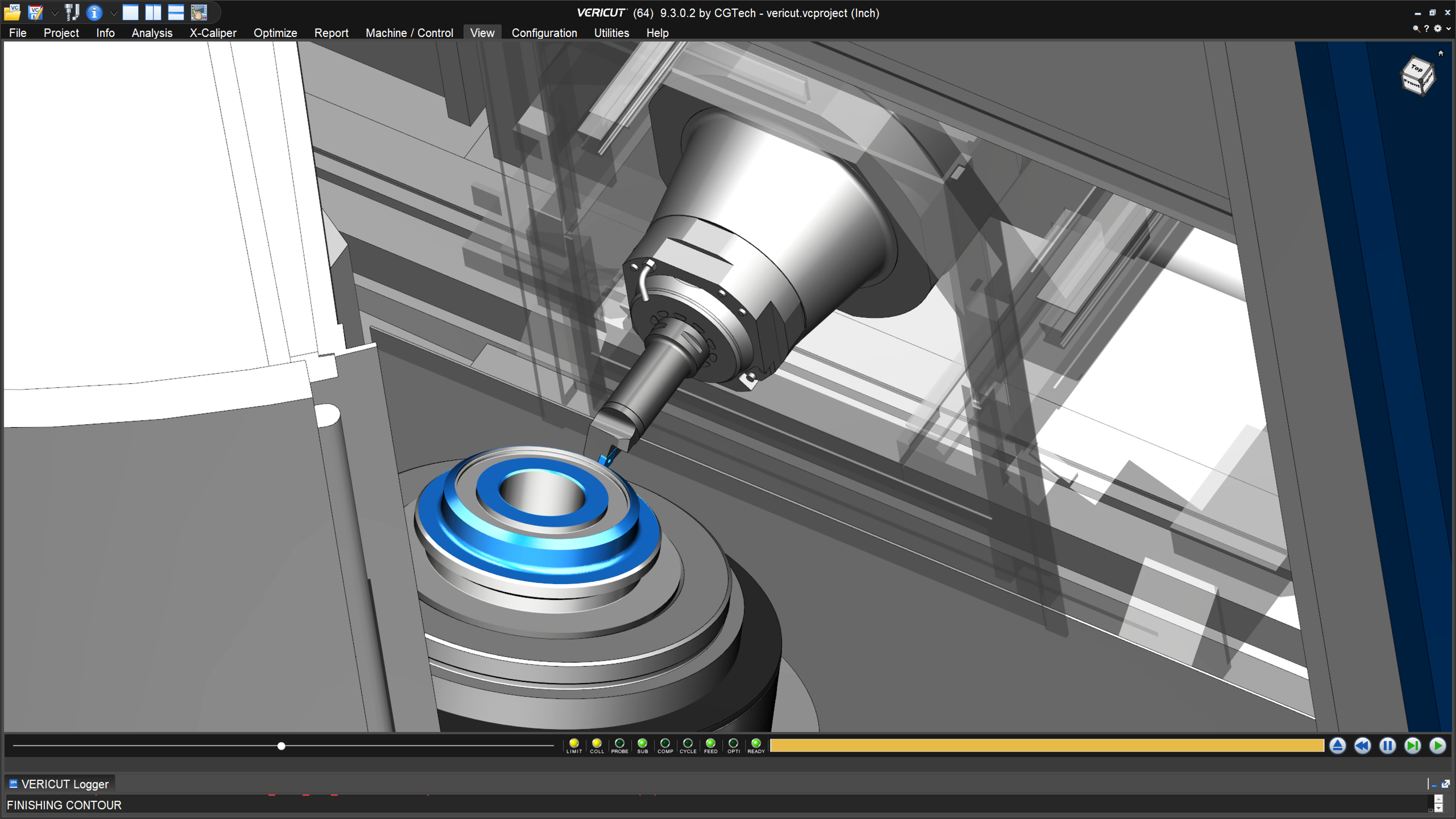Open the Tool Manager drill icon
1456x819 pixels.
(x=72, y=12)
